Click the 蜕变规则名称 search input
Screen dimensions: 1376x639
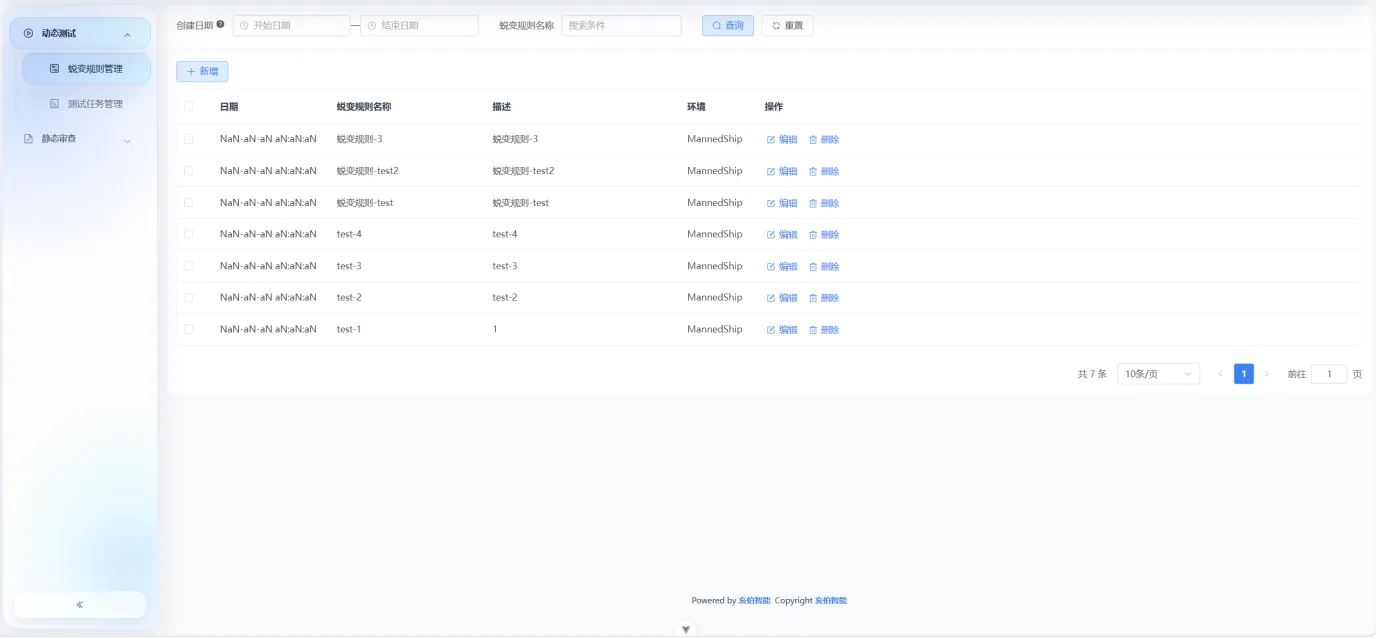point(621,25)
